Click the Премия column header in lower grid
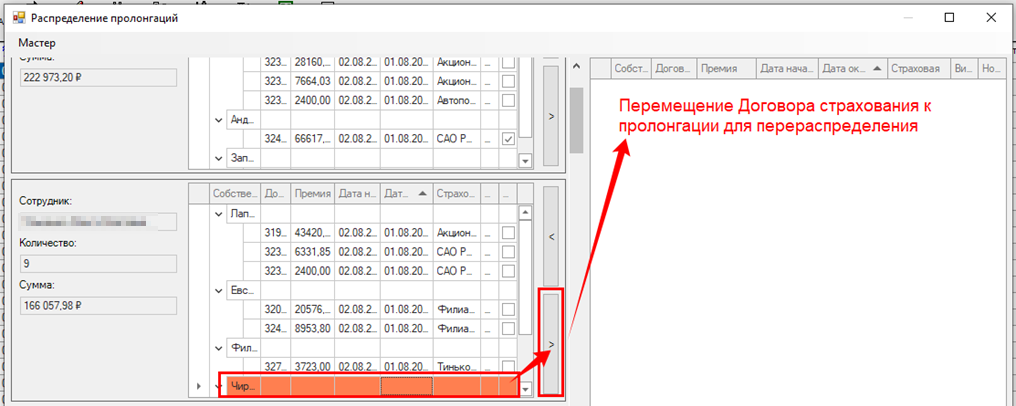This screenshot has height=406, width=1016. tap(313, 194)
